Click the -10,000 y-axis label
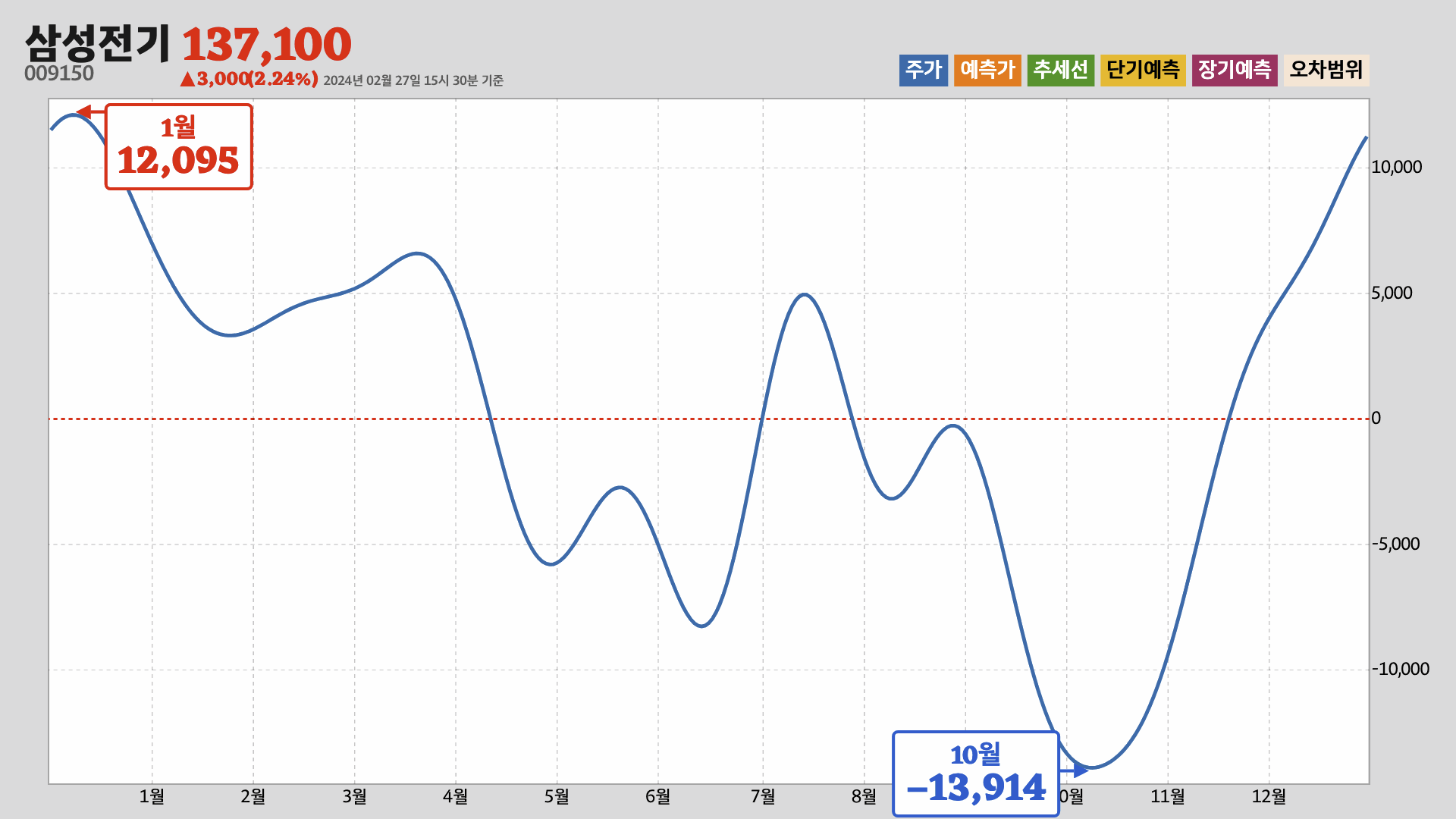The height and width of the screenshot is (819, 1456). [x=1400, y=669]
